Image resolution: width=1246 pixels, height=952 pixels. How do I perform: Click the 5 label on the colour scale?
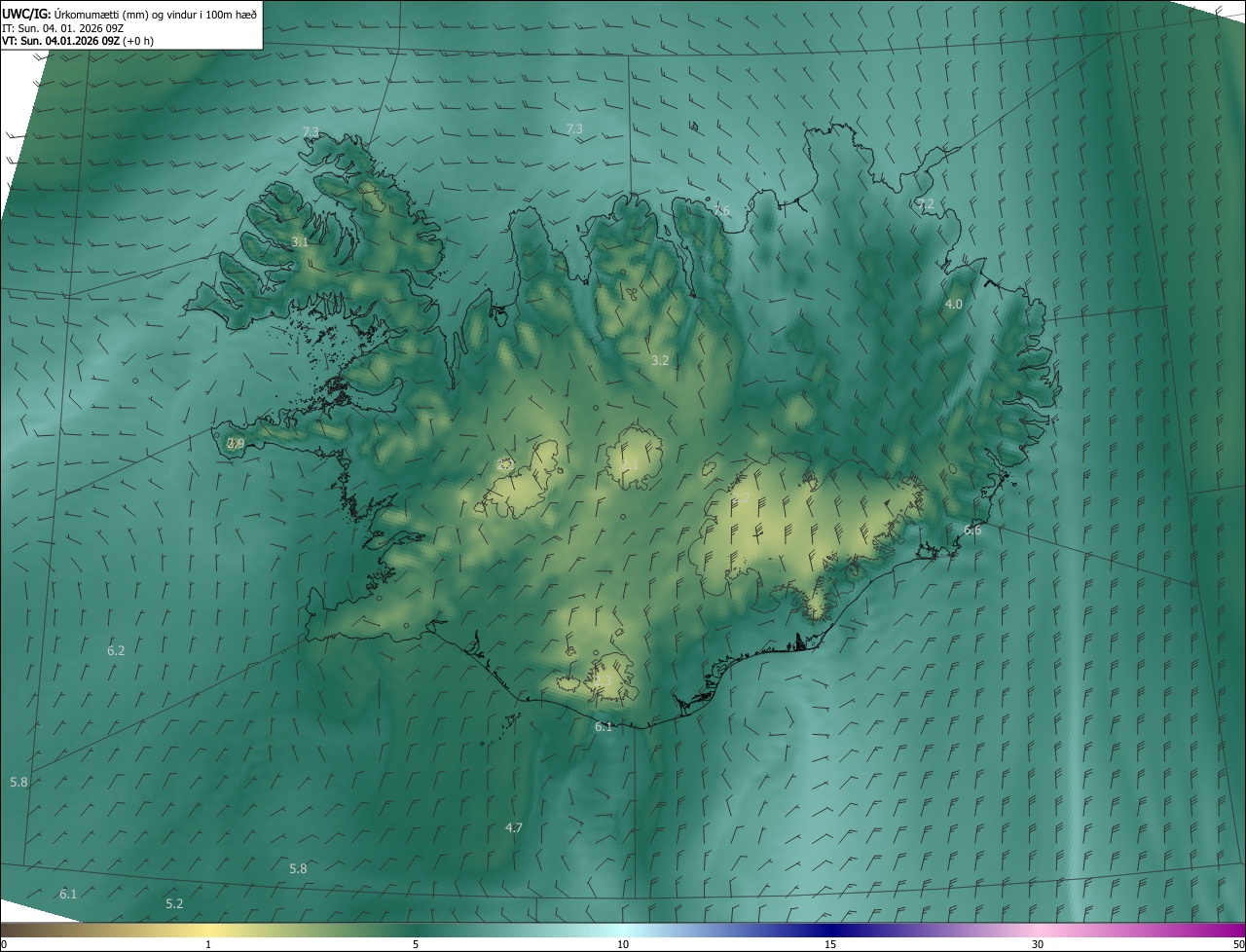[x=416, y=944]
